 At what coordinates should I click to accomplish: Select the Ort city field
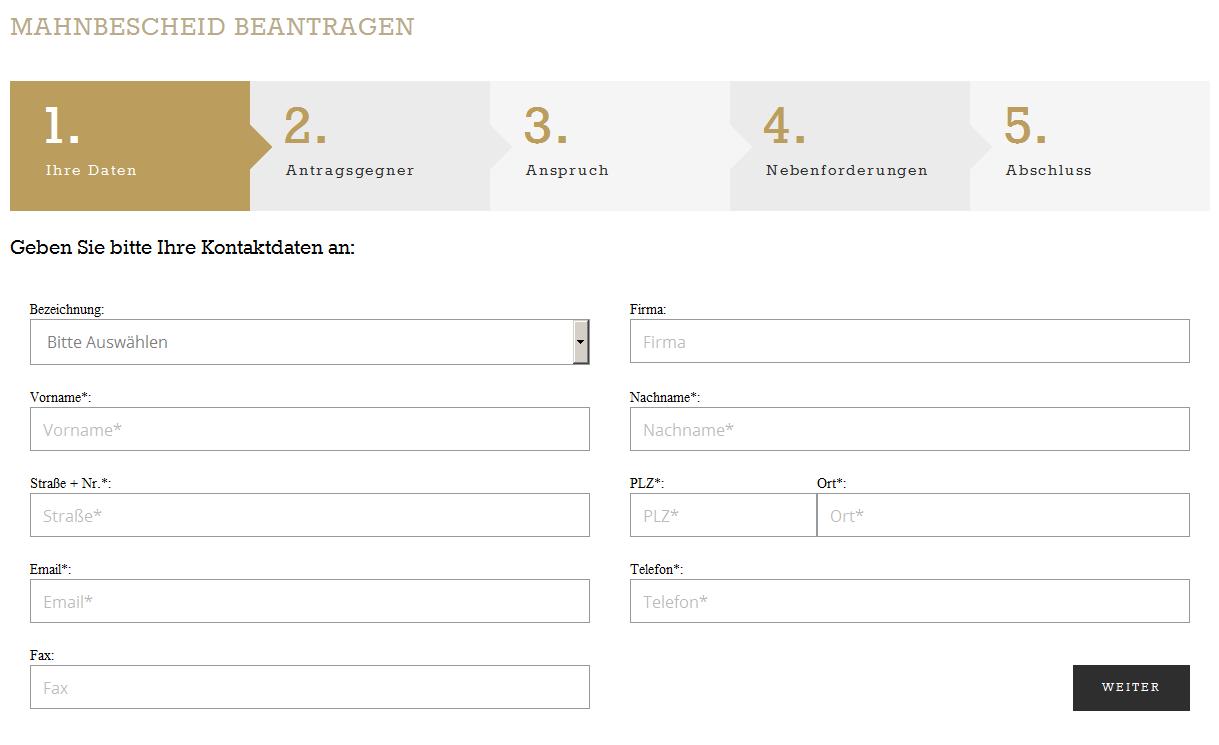coord(1003,515)
